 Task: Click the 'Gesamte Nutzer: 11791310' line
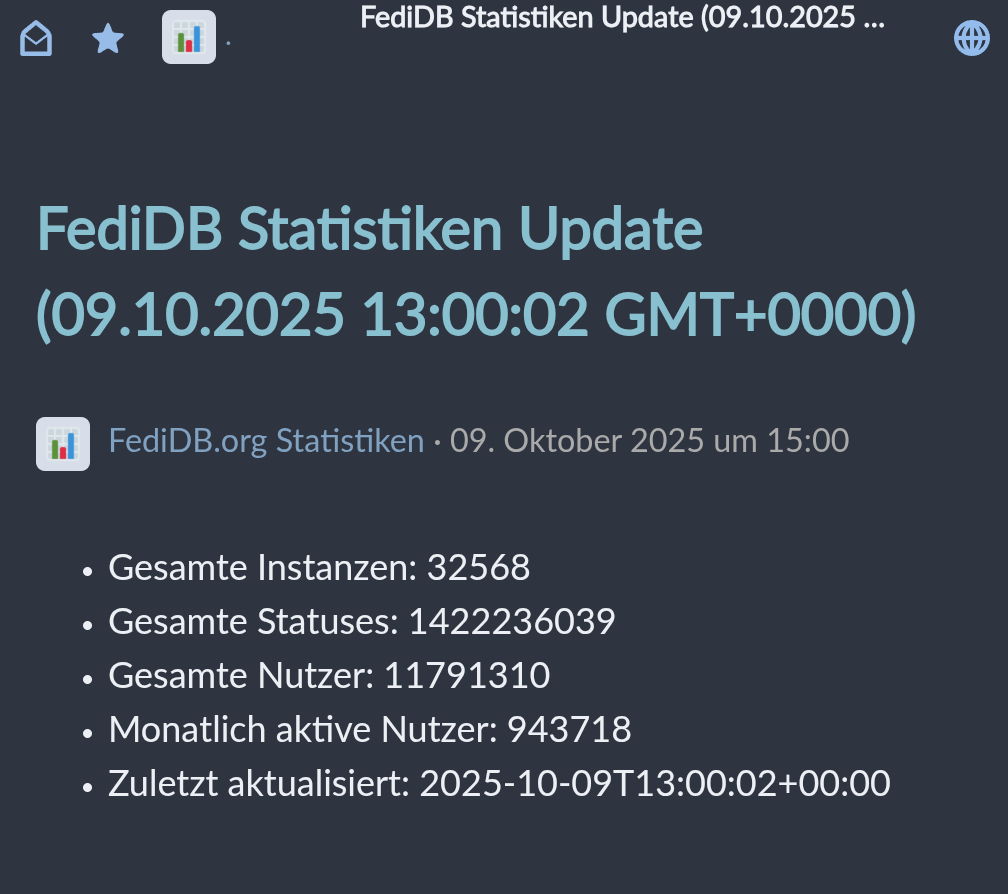click(329, 676)
